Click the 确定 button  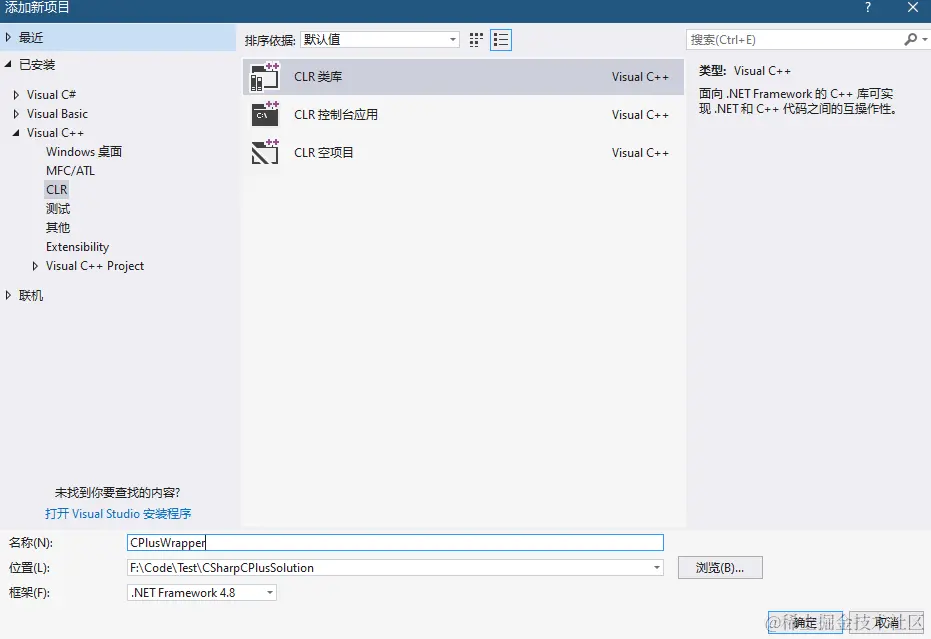[805, 622]
